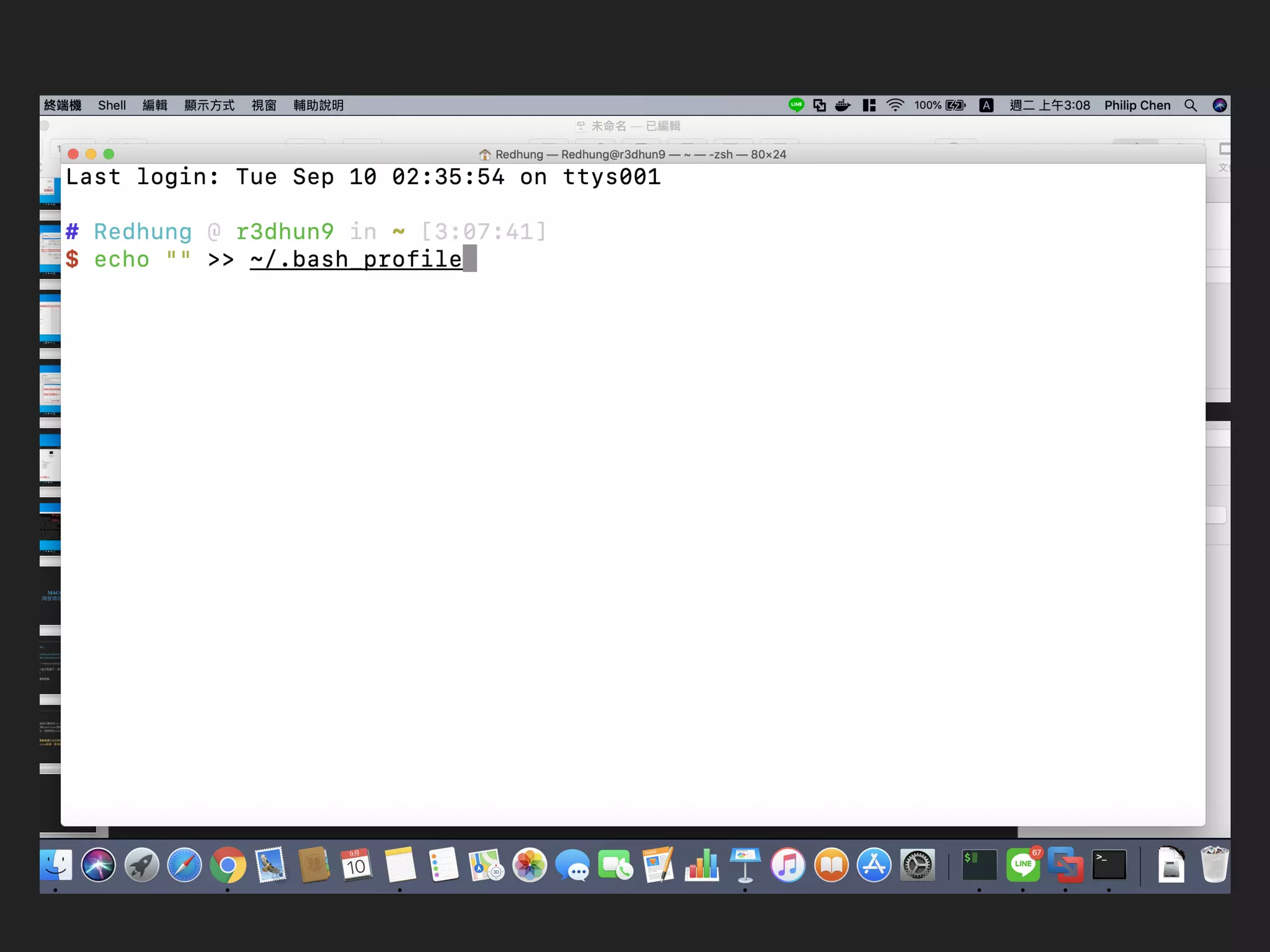
Task: Toggle the input source A indicator
Action: (986, 105)
